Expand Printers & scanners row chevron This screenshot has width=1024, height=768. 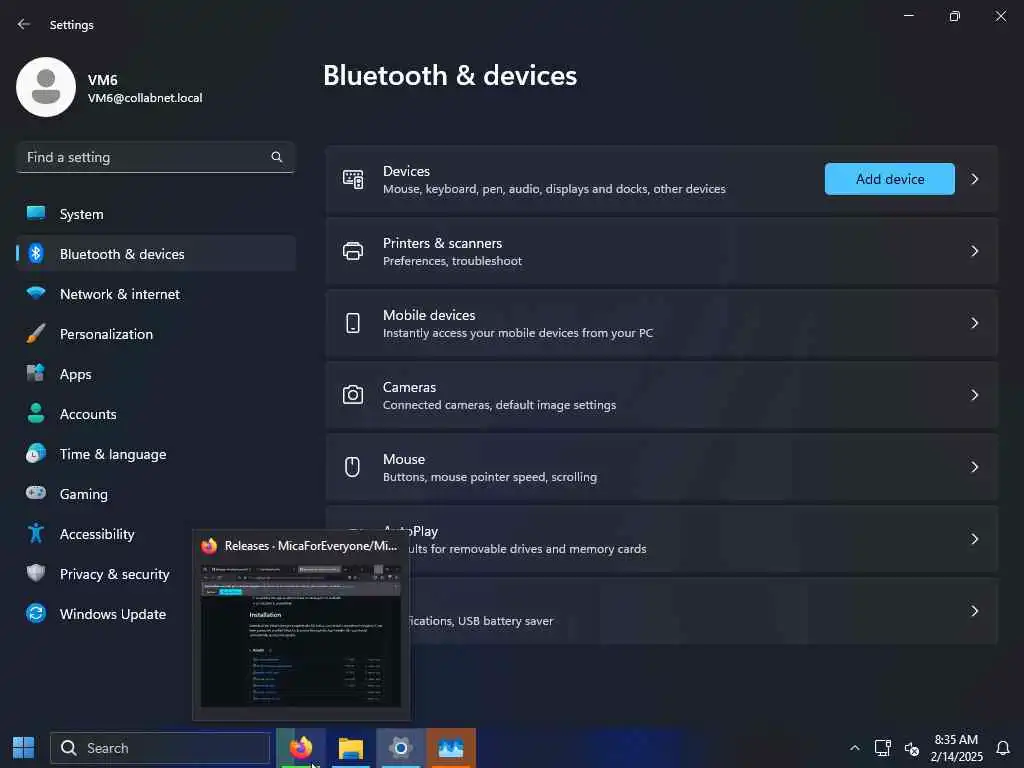pyautogui.click(x=974, y=251)
